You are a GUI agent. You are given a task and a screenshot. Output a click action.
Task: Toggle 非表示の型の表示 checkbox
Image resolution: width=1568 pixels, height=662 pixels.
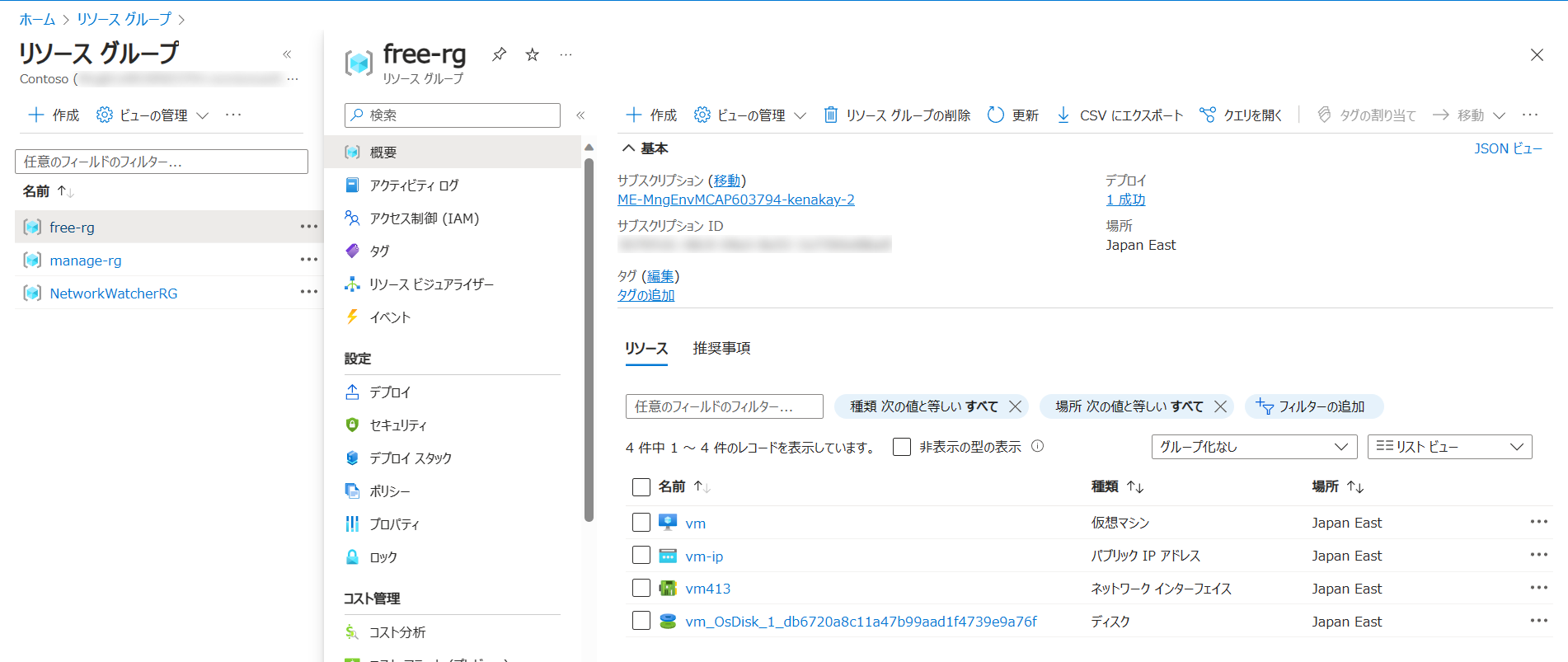pyautogui.click(x=902, y=447)
